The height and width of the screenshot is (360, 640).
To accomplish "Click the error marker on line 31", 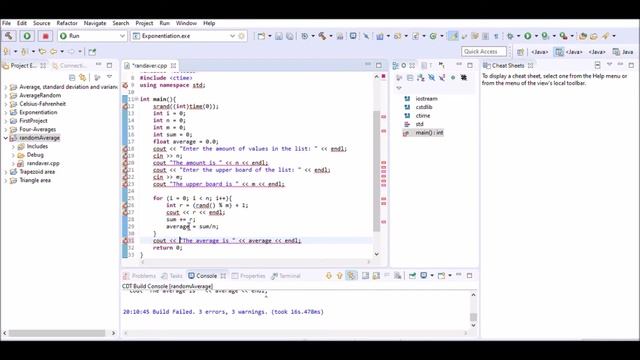I will [x=125, y=241].
